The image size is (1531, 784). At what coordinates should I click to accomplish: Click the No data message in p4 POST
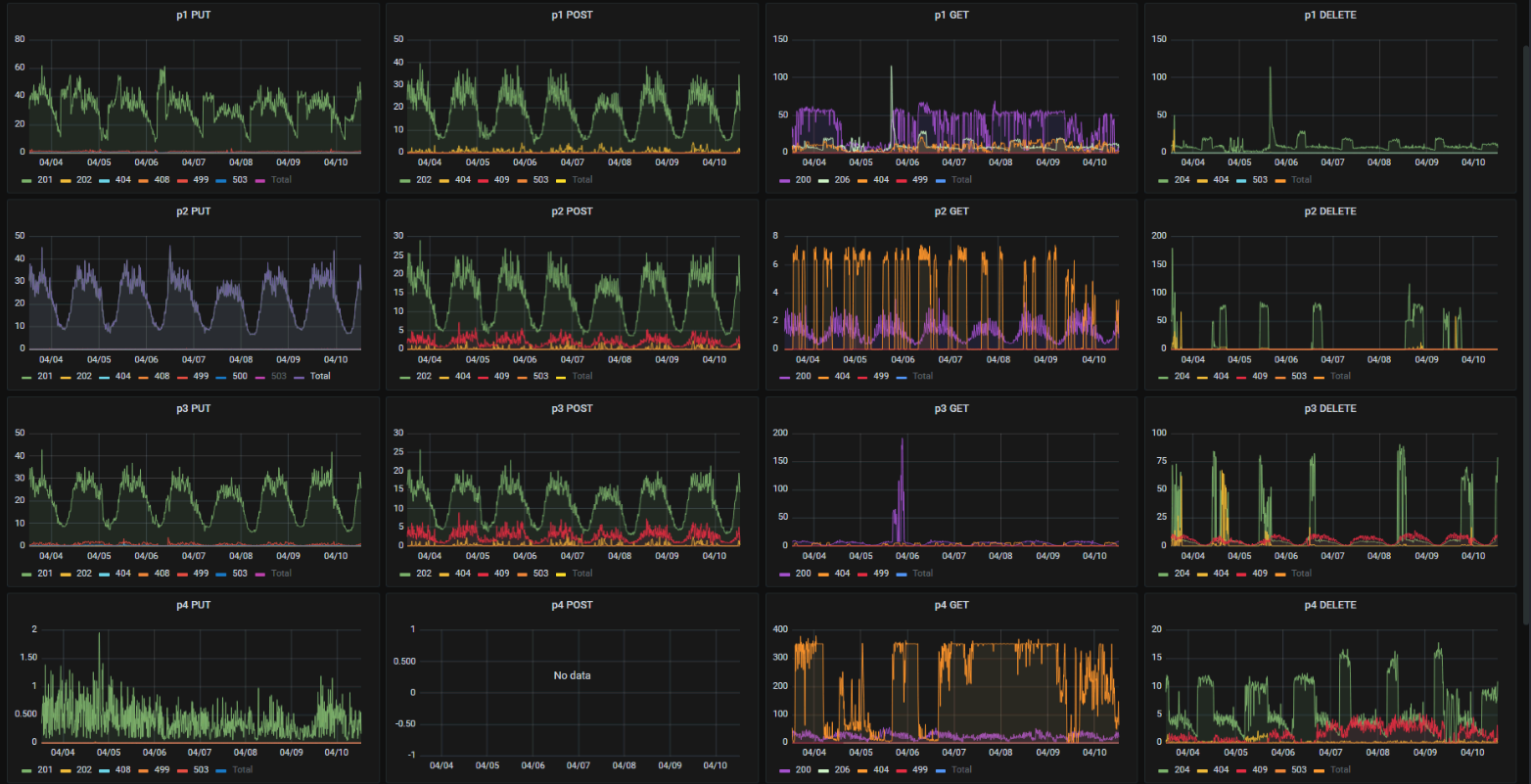tap(572, 675)
